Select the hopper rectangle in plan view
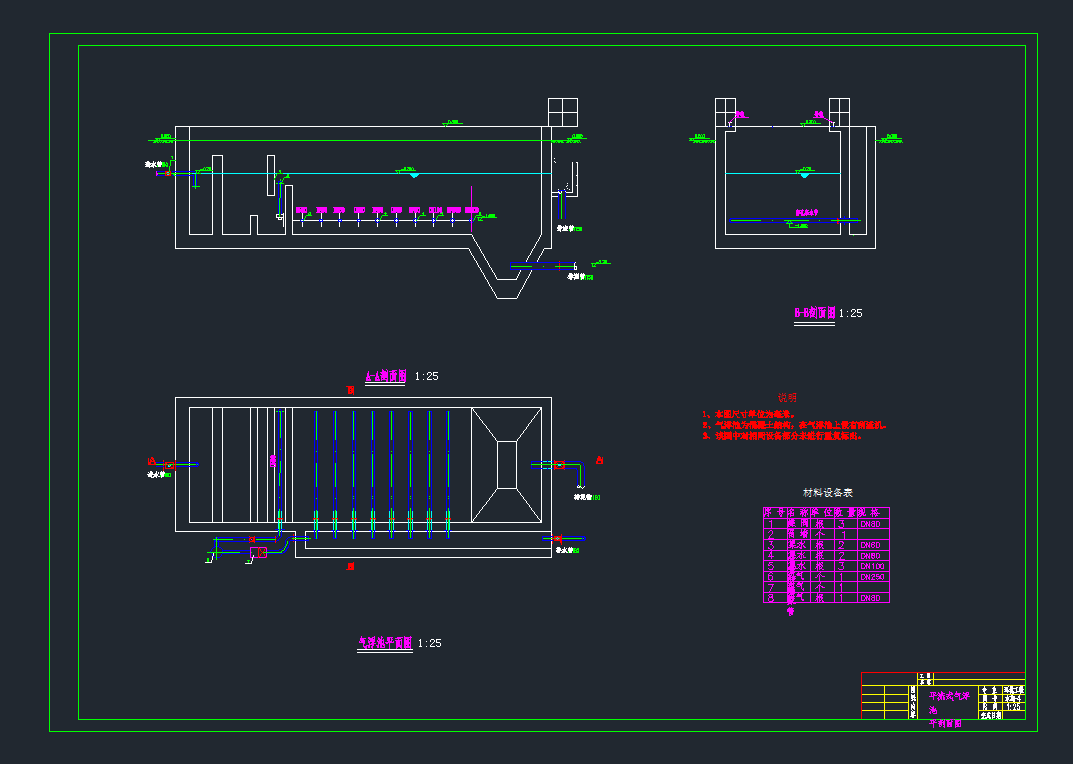 [508, 464]
